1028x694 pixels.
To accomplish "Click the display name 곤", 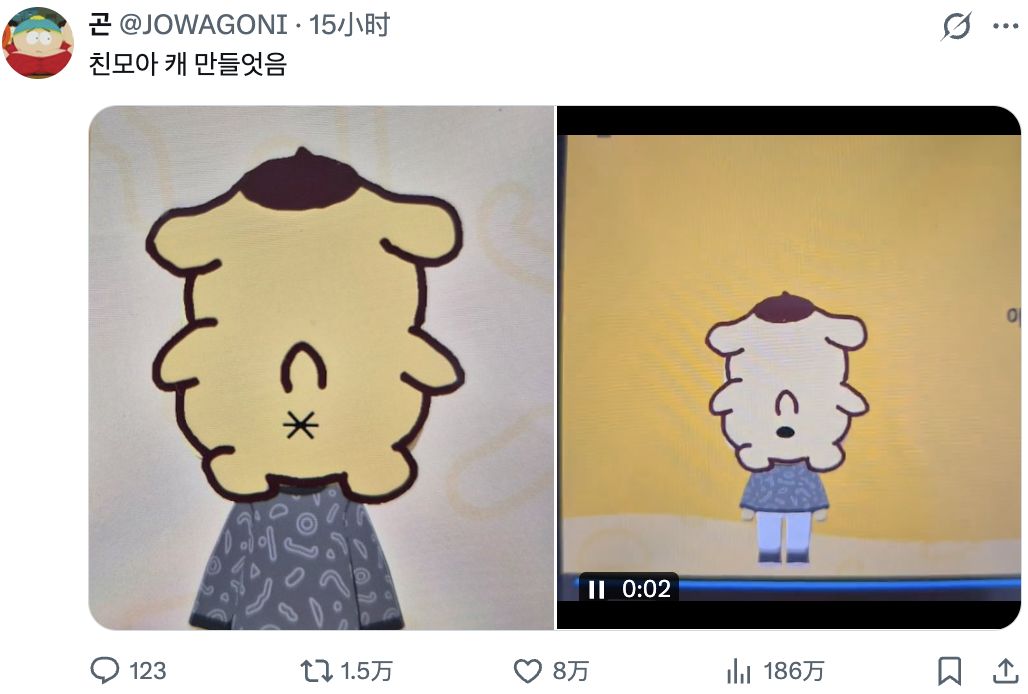I will click(100, 25).
